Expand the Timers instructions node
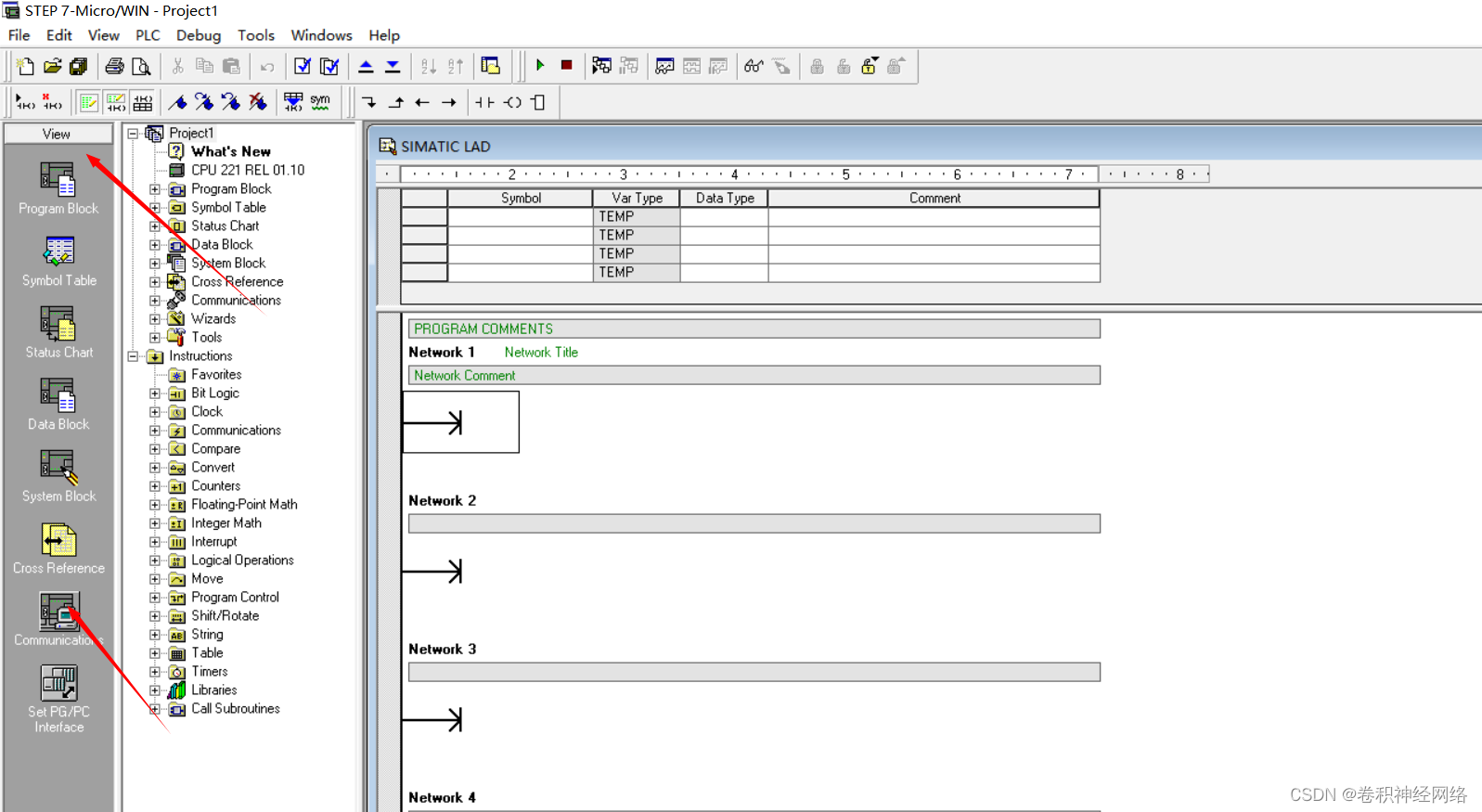1482x812 pixels. (x=155, y=672)
